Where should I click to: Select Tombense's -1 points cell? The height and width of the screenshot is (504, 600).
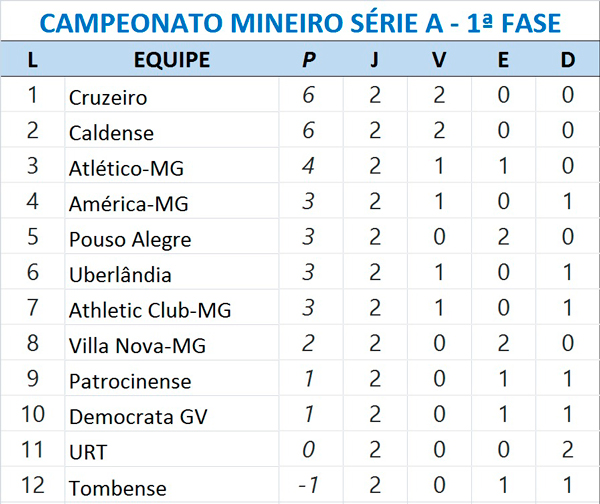[309, 487]
